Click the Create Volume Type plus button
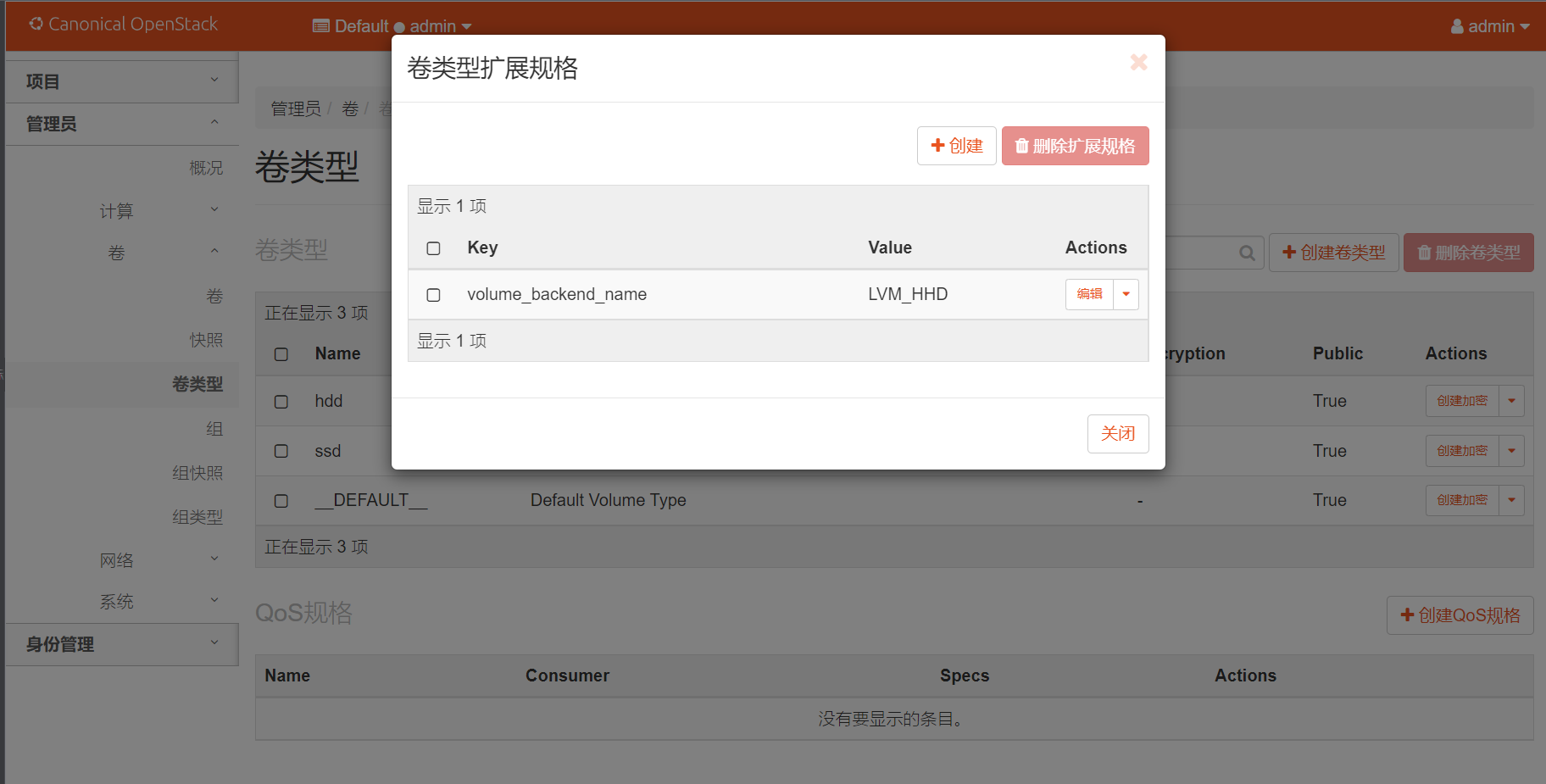The width and height of the screenshot is (1546, 784). (x=1333, y=253)
